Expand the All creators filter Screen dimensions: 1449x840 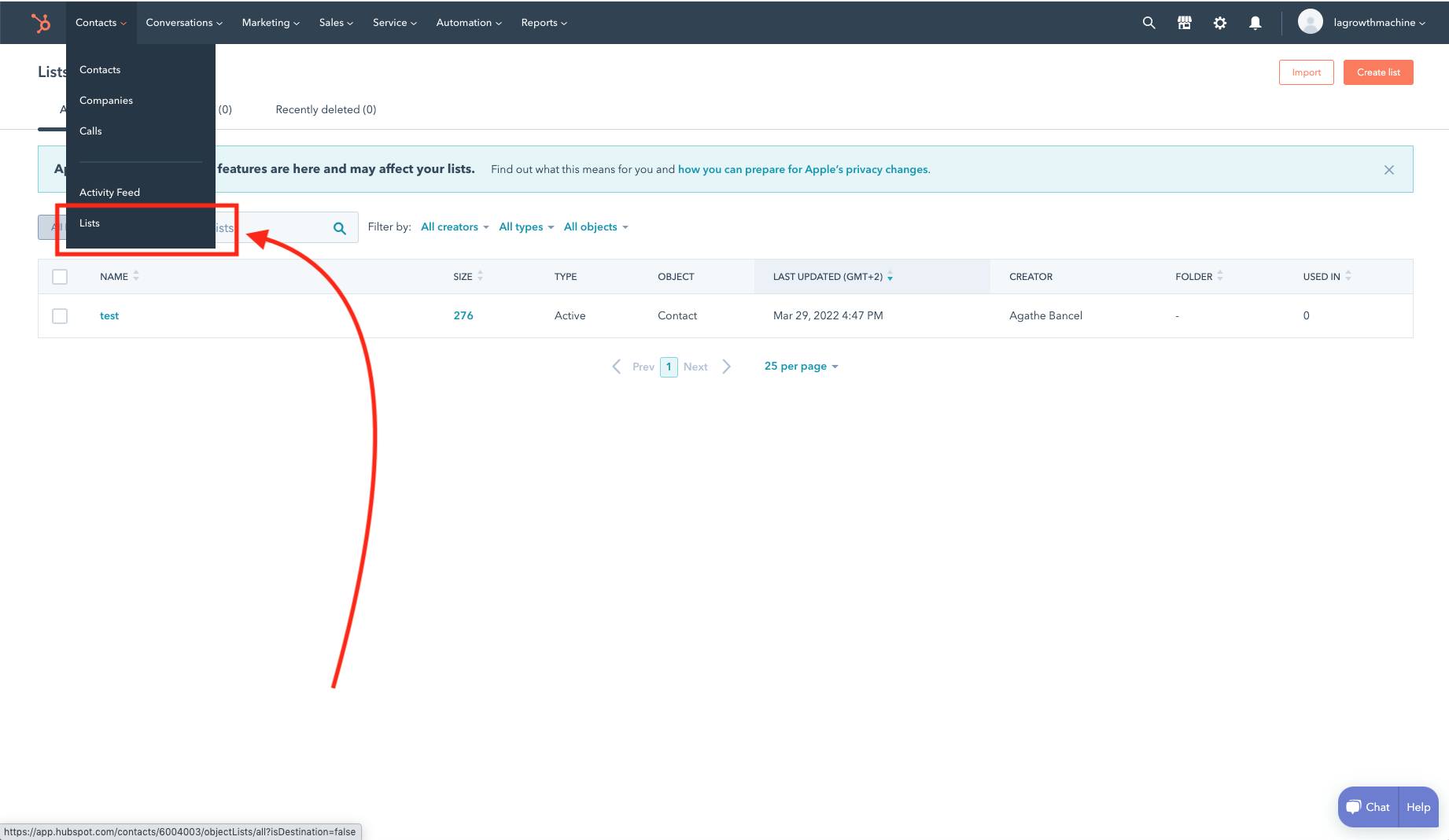tap(455, 227)
